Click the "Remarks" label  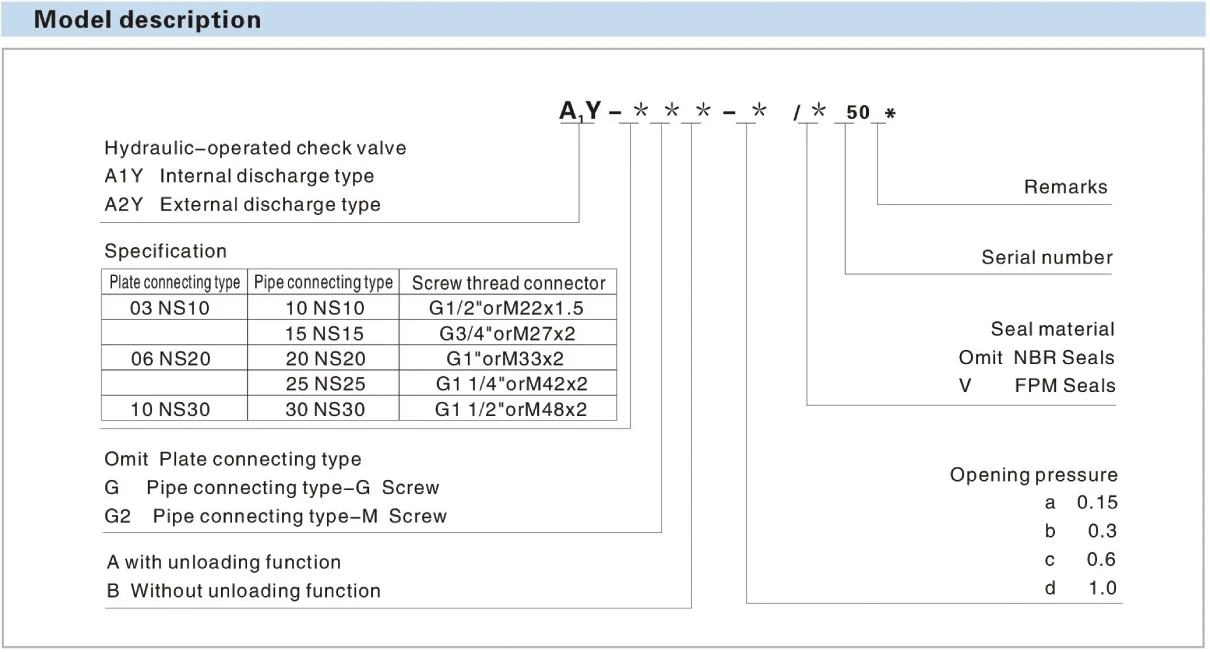pos(1065,187)
